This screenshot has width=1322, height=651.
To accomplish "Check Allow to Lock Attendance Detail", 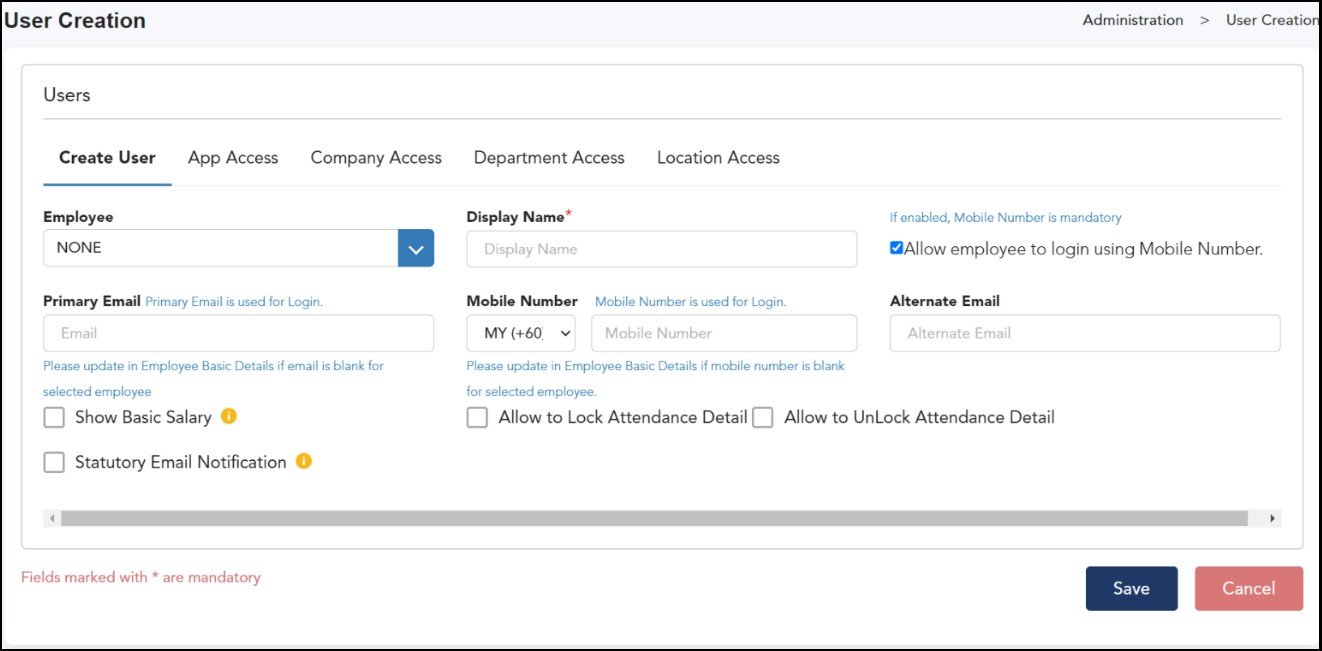I will click(478, 418).
